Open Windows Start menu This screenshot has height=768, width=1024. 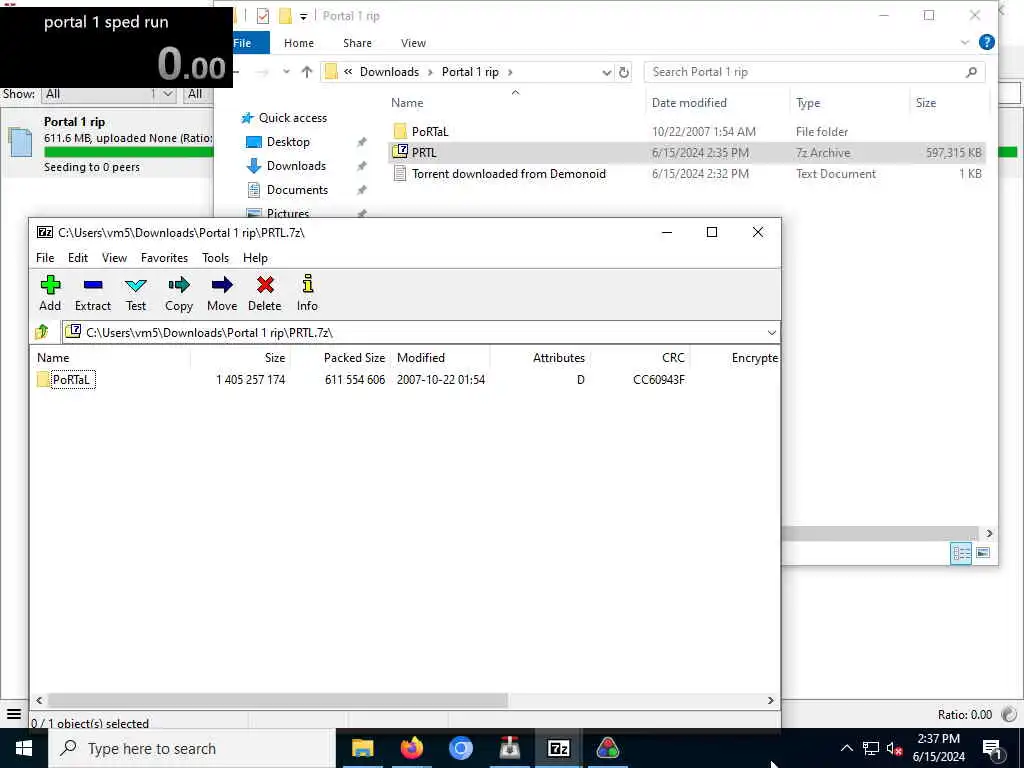pyautogui.click(x=24, y=748)
